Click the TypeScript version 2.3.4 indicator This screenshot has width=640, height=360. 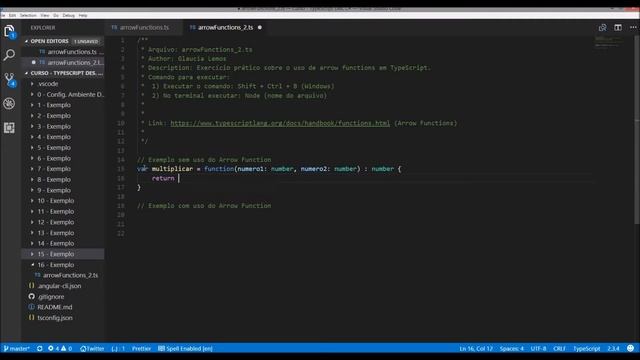pos(613,348)
